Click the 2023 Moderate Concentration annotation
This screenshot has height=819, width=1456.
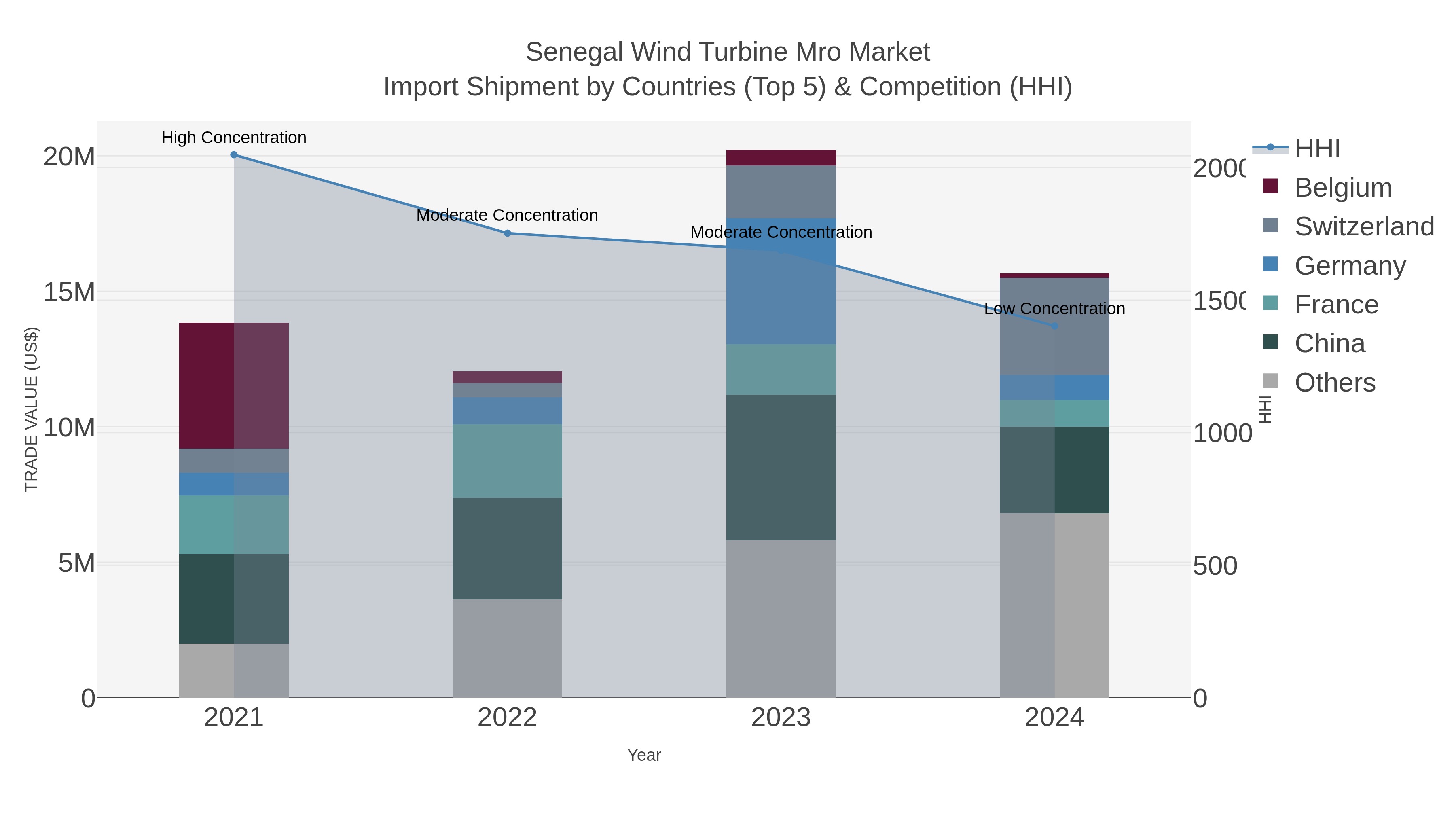[x=781, y=232]
